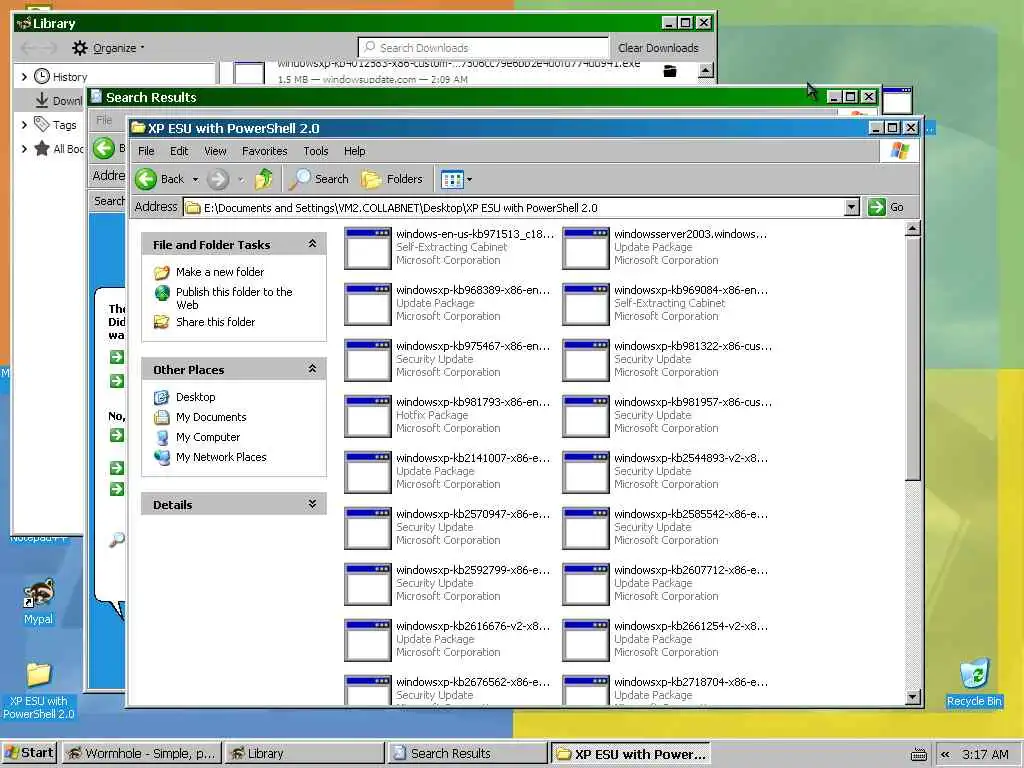
Task: Open containing folder icon for download
Action: pyautogui.click(x=670, y=71)
